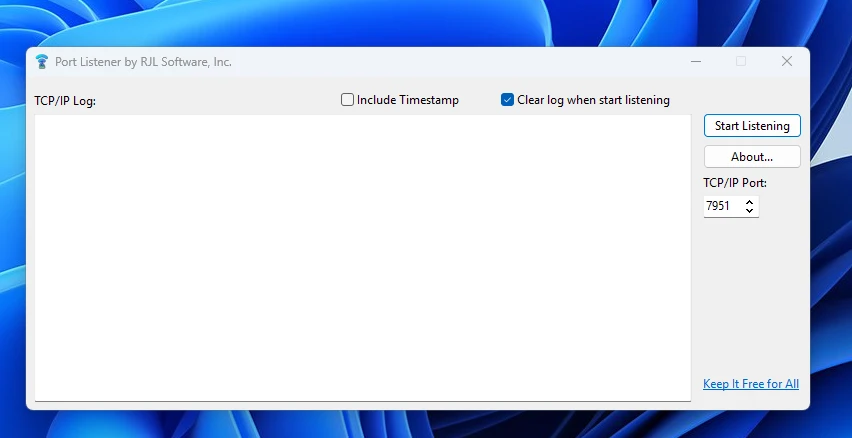Click the "Include Timestamp" label text

tap(407, 100)
